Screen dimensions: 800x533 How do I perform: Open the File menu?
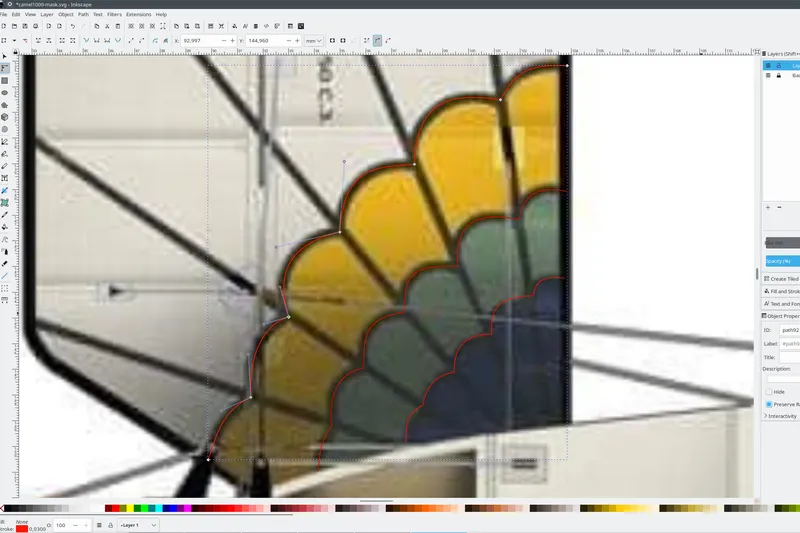[x=4, y=14]
